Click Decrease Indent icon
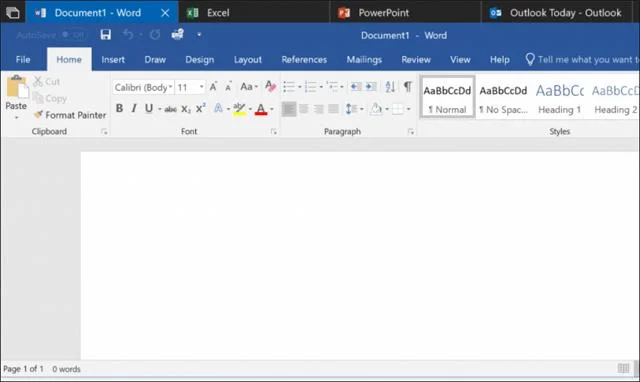Viewport: 640px width, 382px height. pos(356,87)
